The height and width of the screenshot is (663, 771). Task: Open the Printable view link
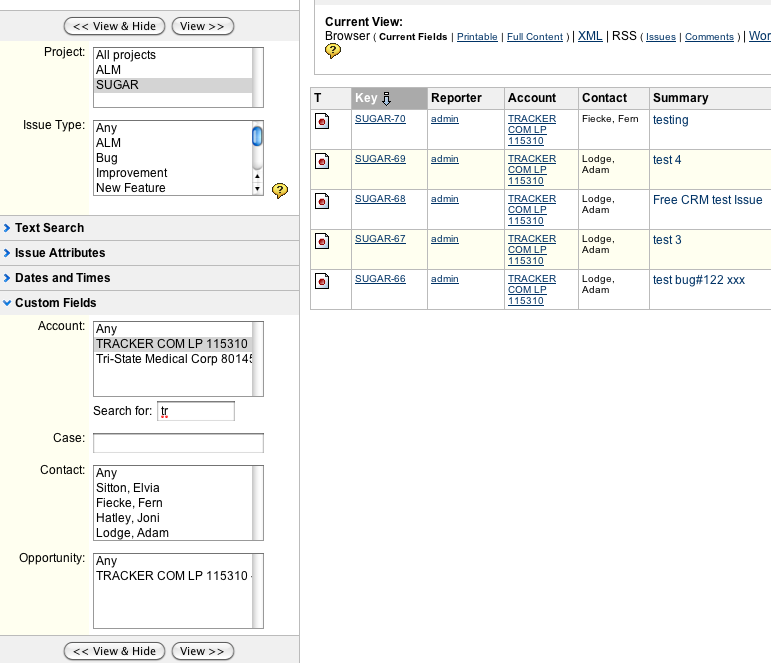click(477, 37)
